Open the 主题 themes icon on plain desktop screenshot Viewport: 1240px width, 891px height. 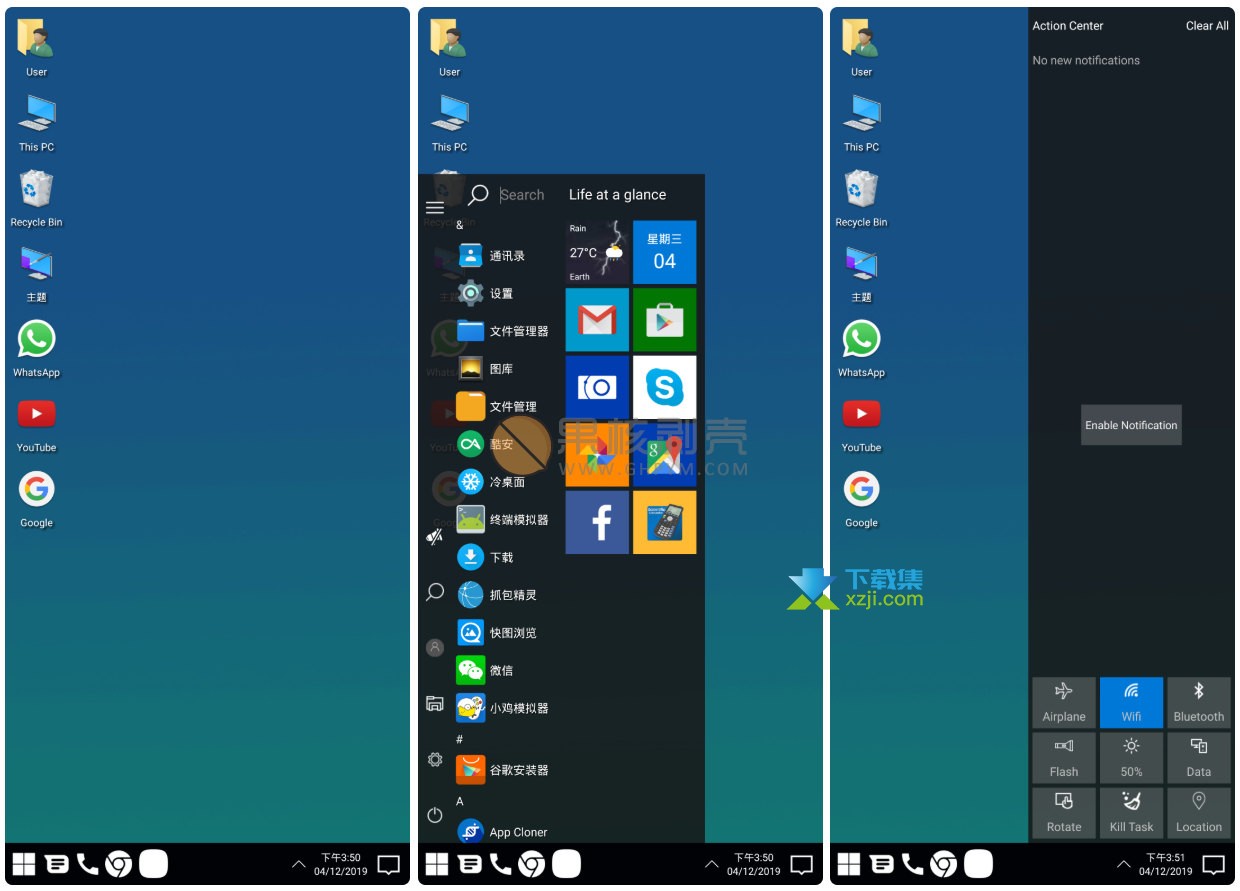click(x=36, y=273)
